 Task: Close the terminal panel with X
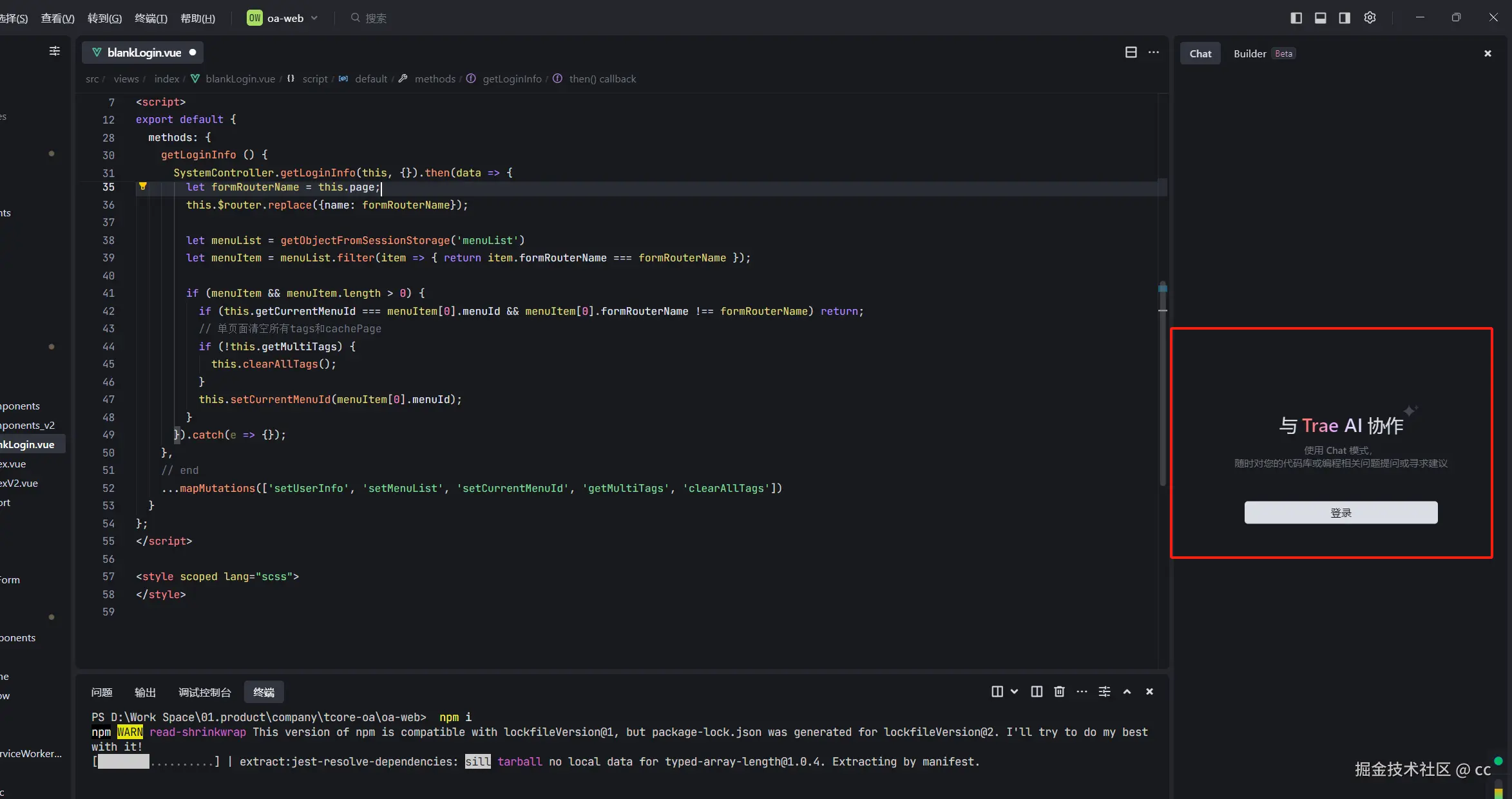tap(1149, 691)
